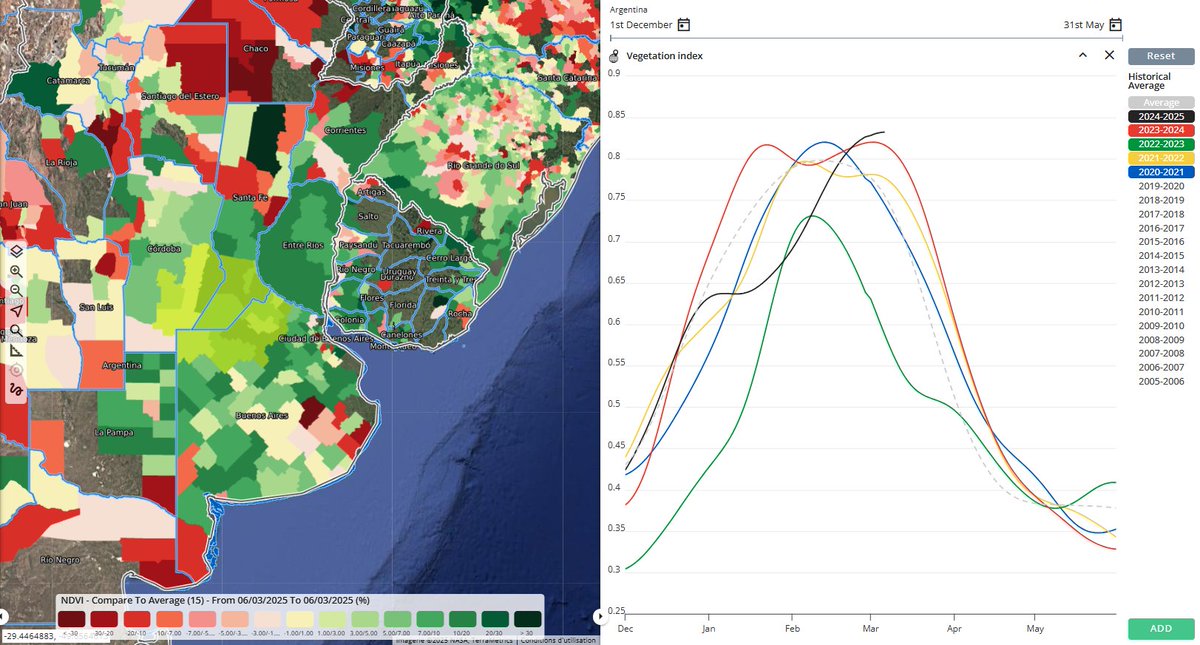Click the San Luis province label
The height and width of the screenshot is (645, 1200).
(x=98, y=306)
